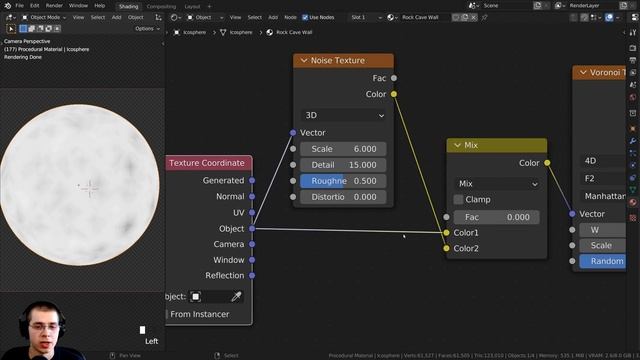Click Noise Texture Distortion value field
This screenshot has width=640, height=360.
[x=343, y=197]
